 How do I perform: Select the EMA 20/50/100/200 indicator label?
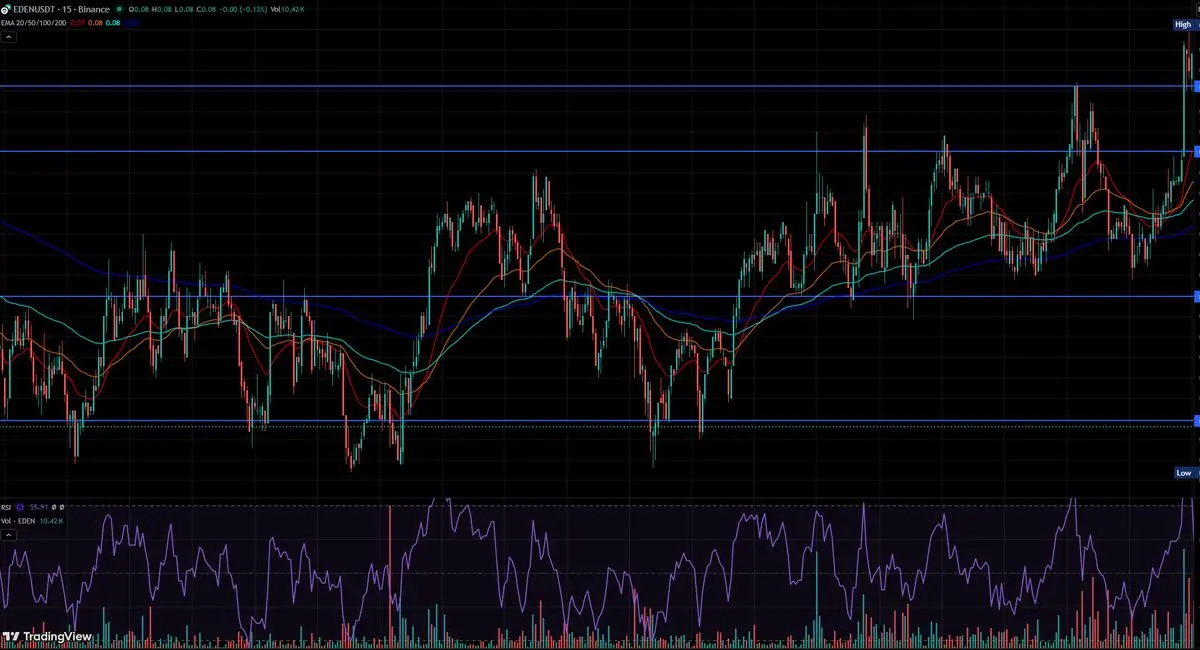coord(33,23)
